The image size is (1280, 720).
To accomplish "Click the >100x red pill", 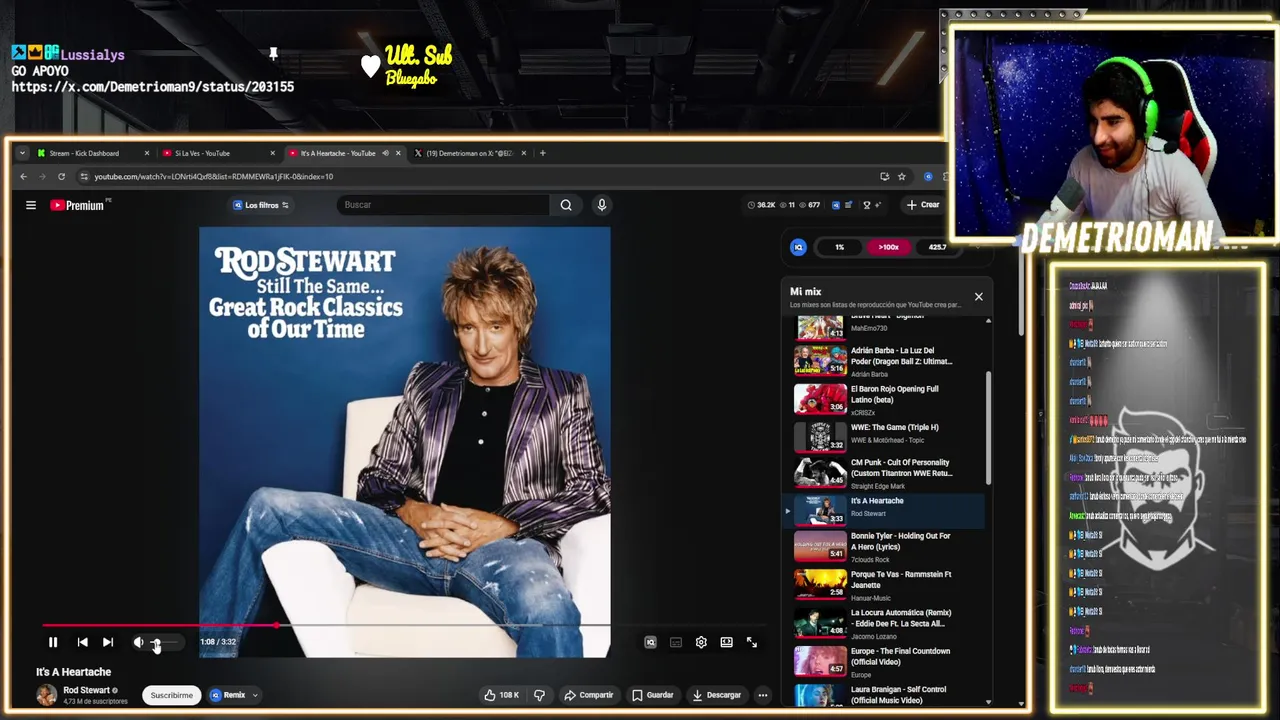I will click(888, 247).
